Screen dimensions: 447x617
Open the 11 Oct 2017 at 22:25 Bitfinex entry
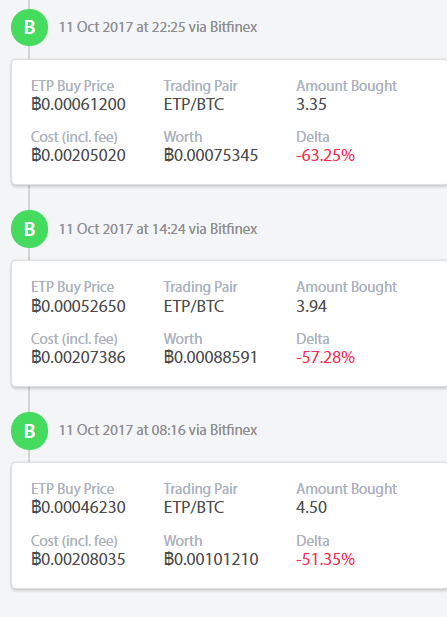pos(158,27)
